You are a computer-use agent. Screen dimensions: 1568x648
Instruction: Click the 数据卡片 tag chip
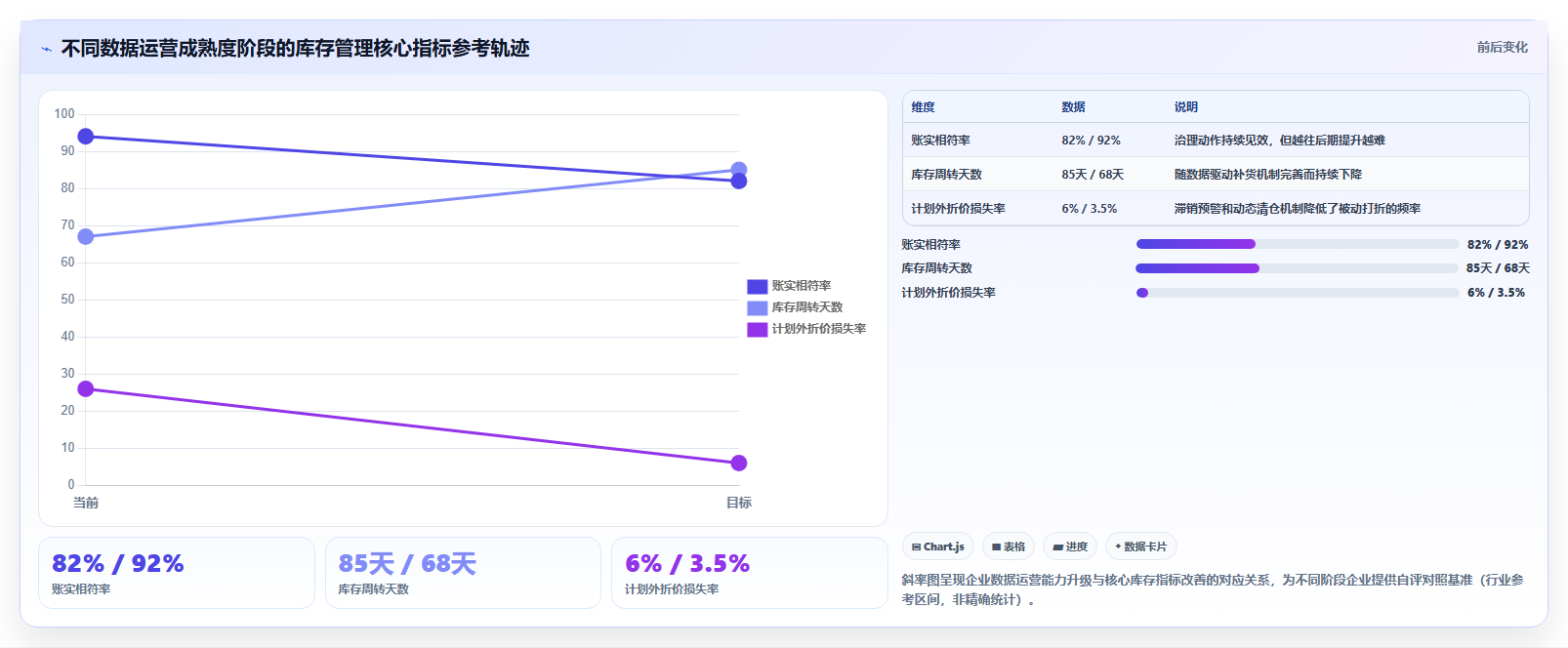click(1141, 547)
